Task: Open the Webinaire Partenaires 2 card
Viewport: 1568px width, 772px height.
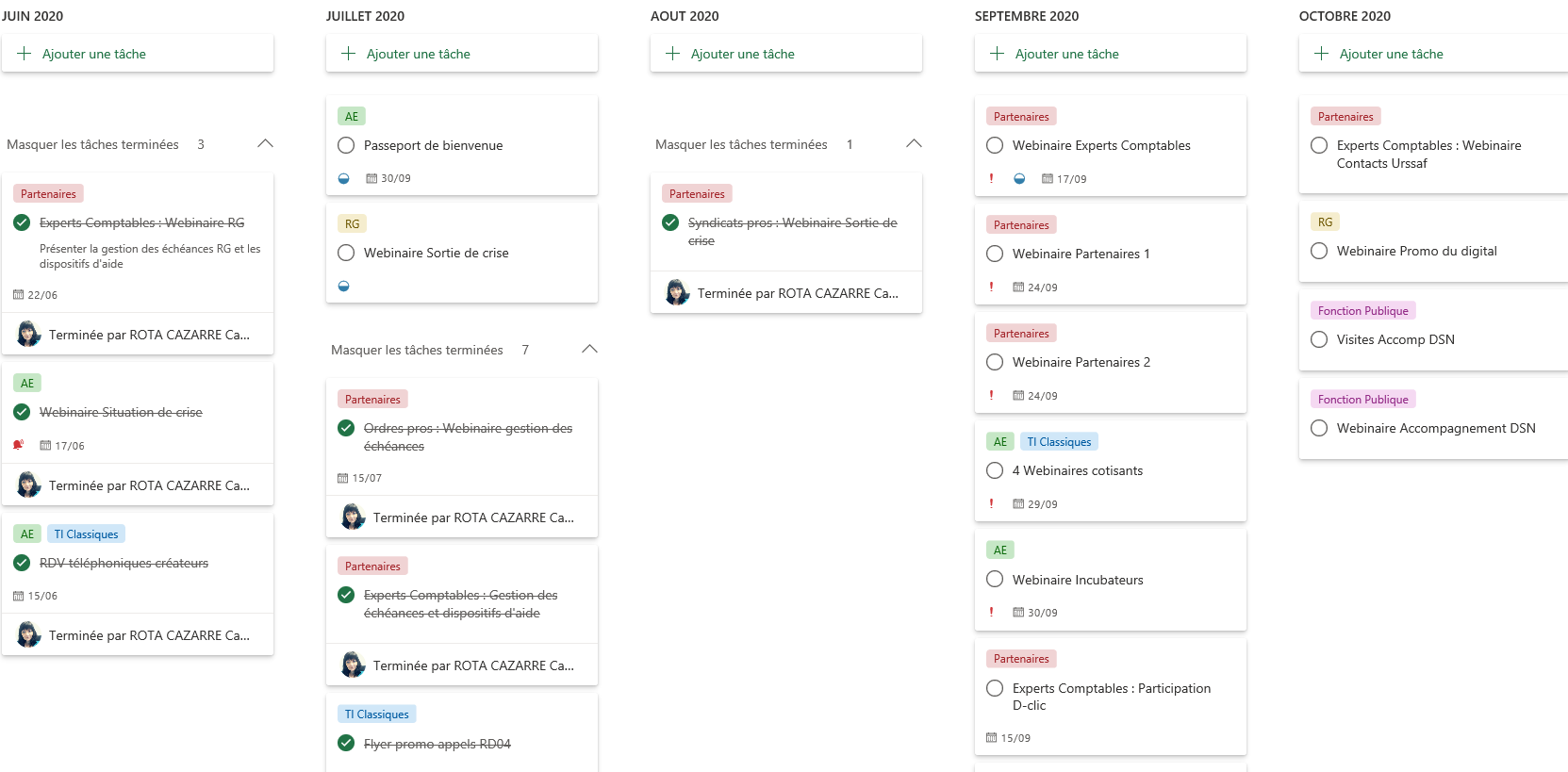Action: [1081, 362]
